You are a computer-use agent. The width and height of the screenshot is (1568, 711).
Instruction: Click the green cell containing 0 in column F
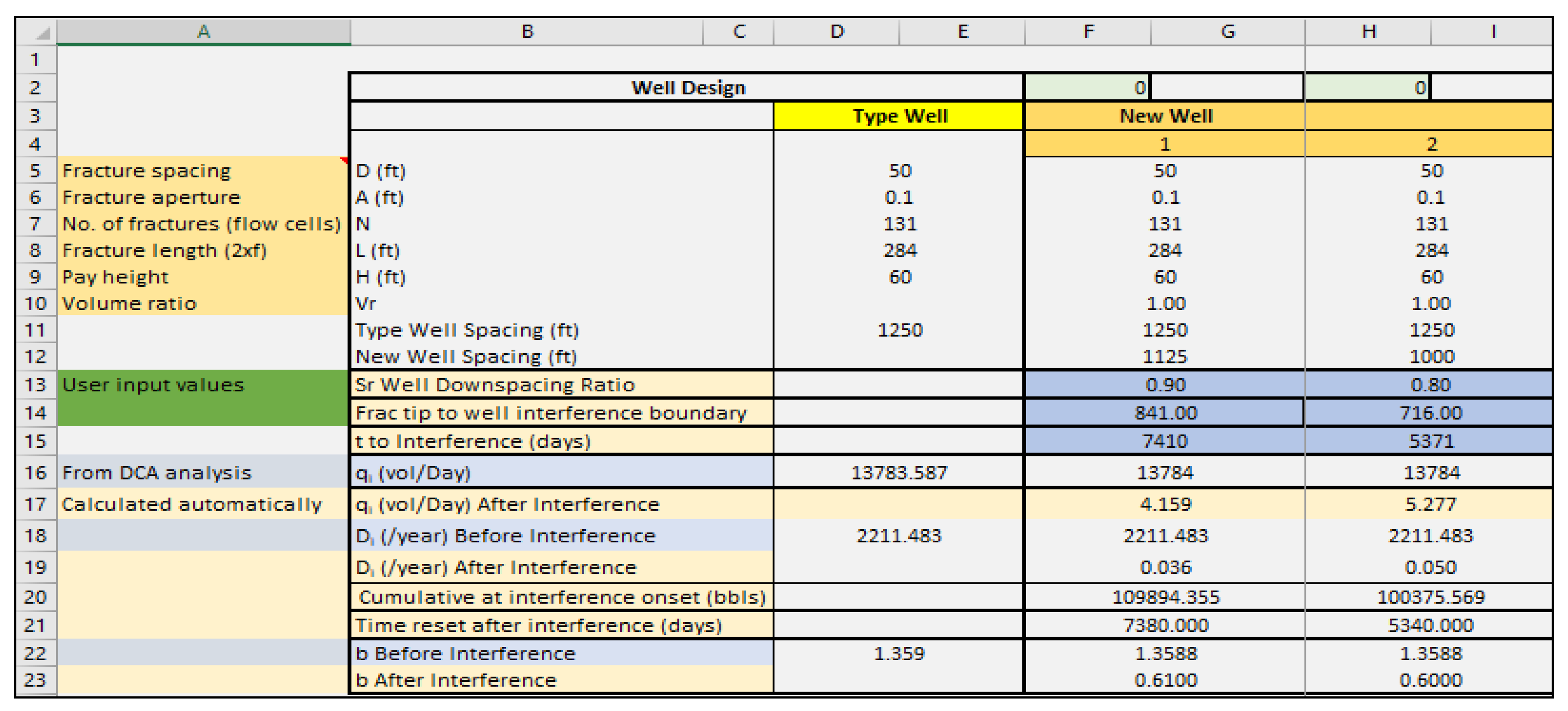(x=1086, y=88)
